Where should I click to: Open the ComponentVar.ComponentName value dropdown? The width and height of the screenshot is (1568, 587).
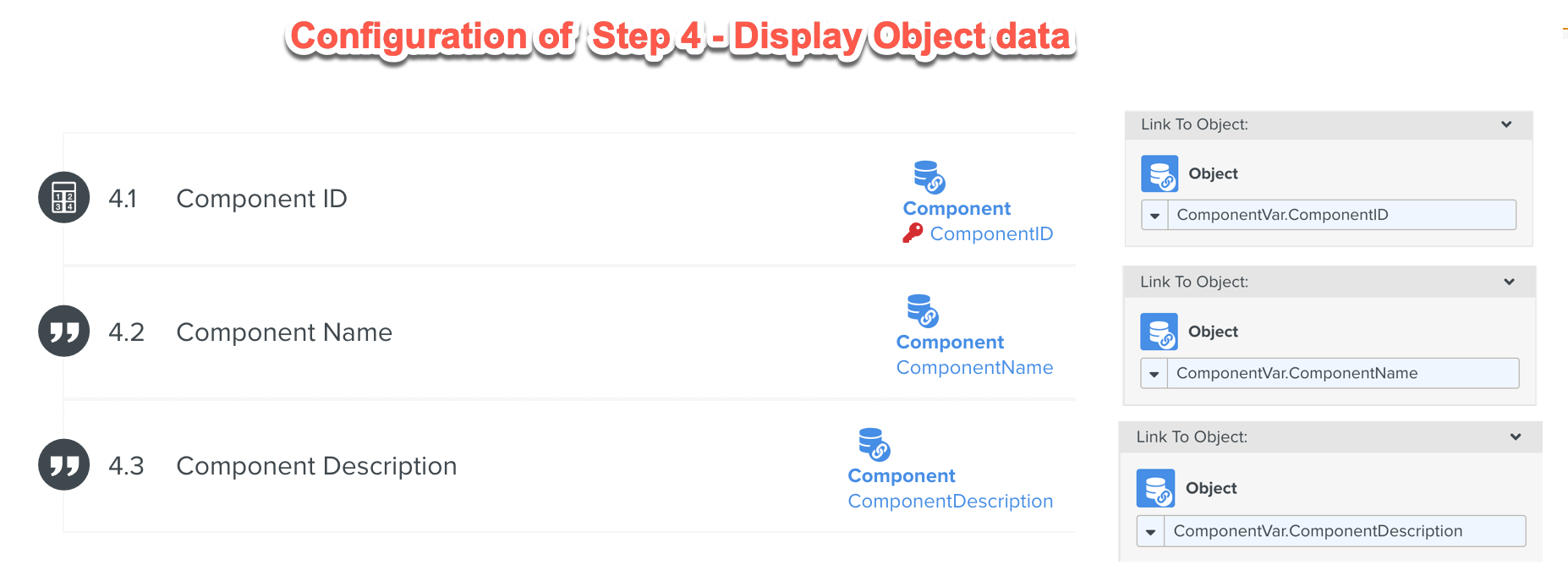(1154, 373)
